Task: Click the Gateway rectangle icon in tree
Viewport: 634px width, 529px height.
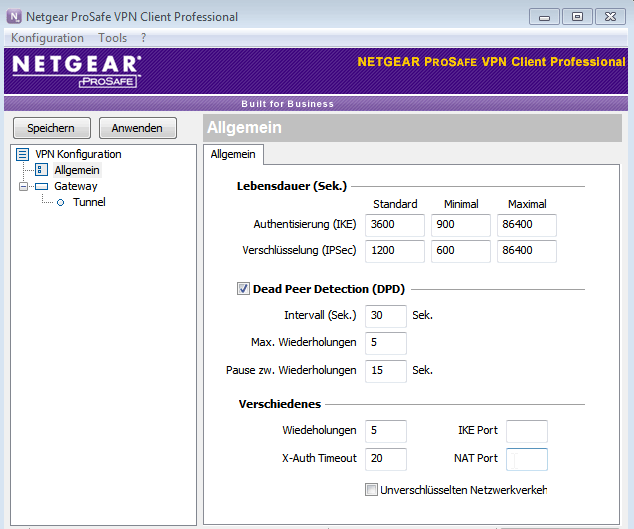Action: [41, 186]
